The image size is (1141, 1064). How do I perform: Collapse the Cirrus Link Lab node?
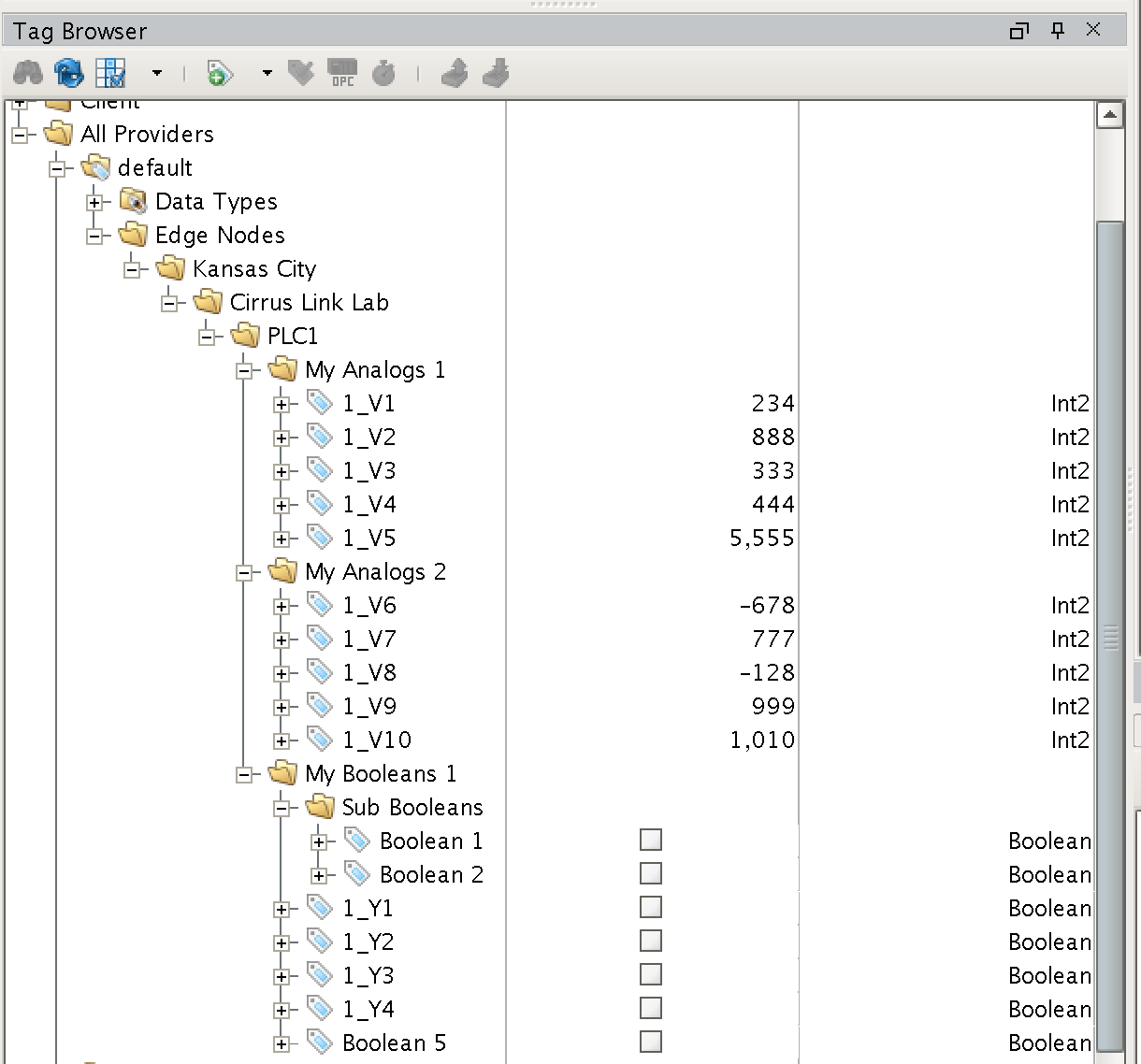click(169, 304)
